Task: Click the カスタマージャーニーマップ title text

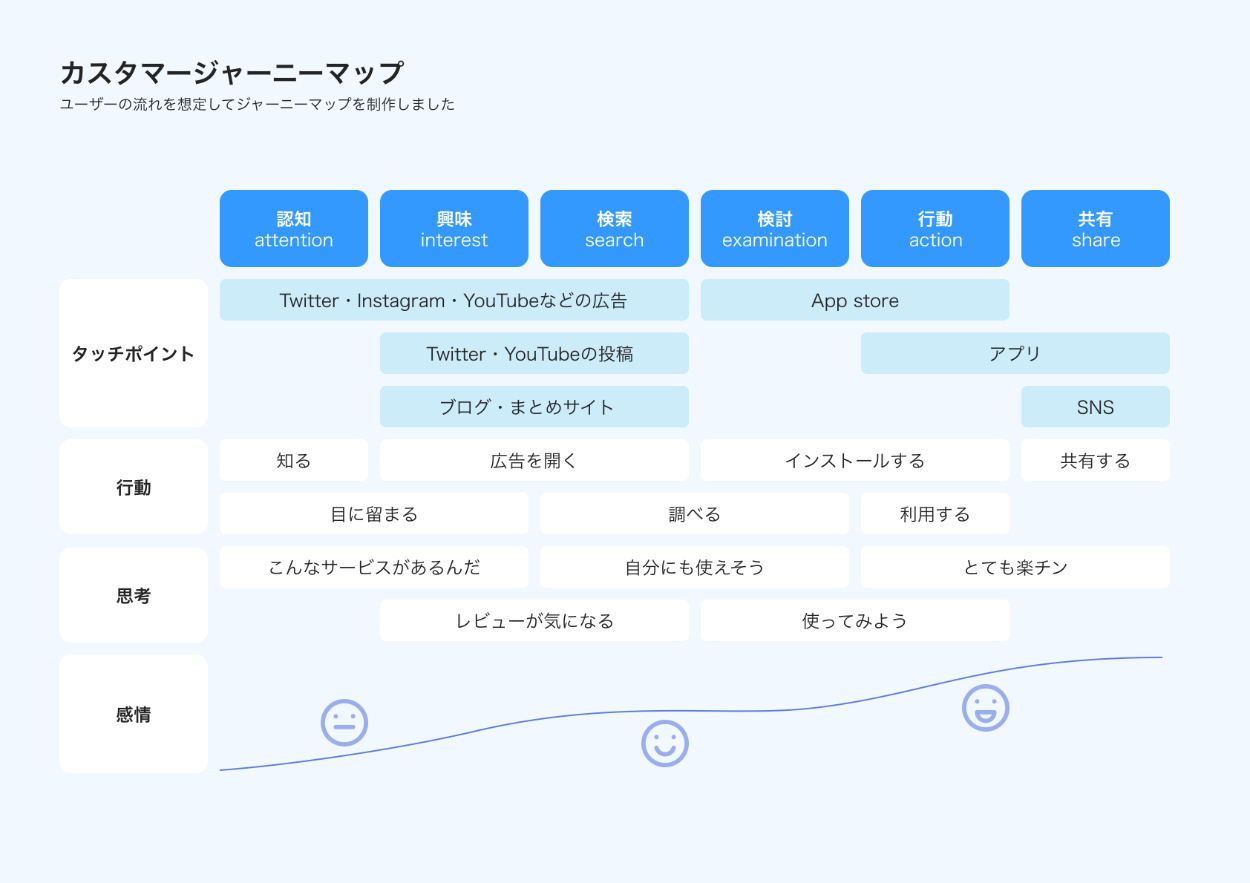Action: point(232,73)
